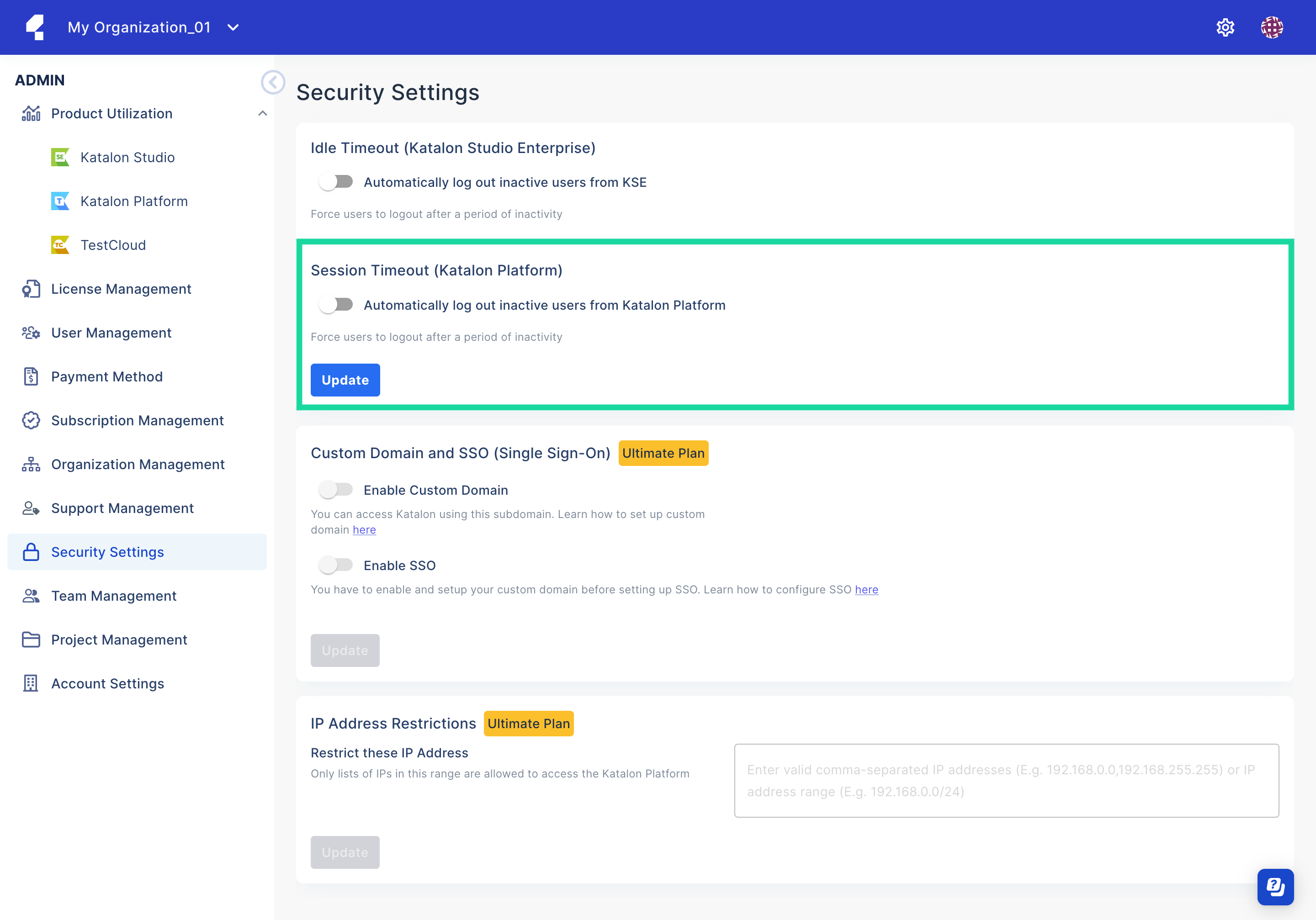Click the Team Management group icon
The image size is (1316, 920).
31,596
